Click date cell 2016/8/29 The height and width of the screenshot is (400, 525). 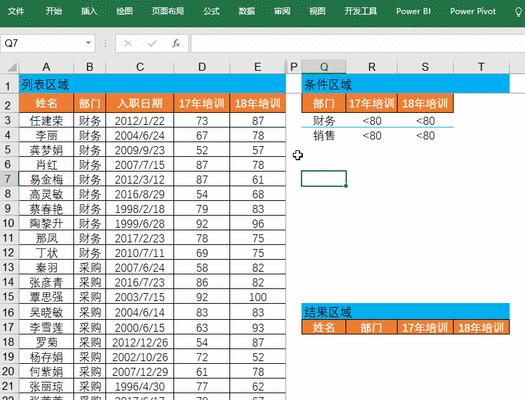pyautogui.click(x=140, y=194)
